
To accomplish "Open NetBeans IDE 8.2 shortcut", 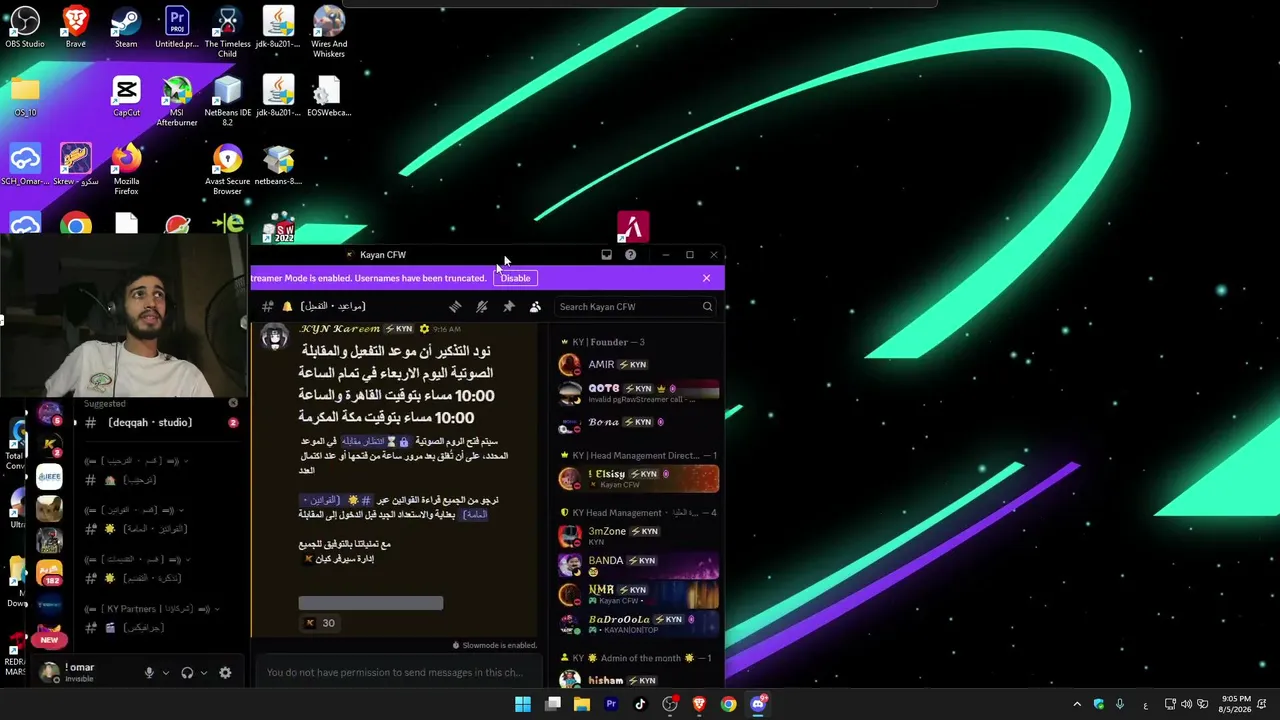I will (227, 101).
